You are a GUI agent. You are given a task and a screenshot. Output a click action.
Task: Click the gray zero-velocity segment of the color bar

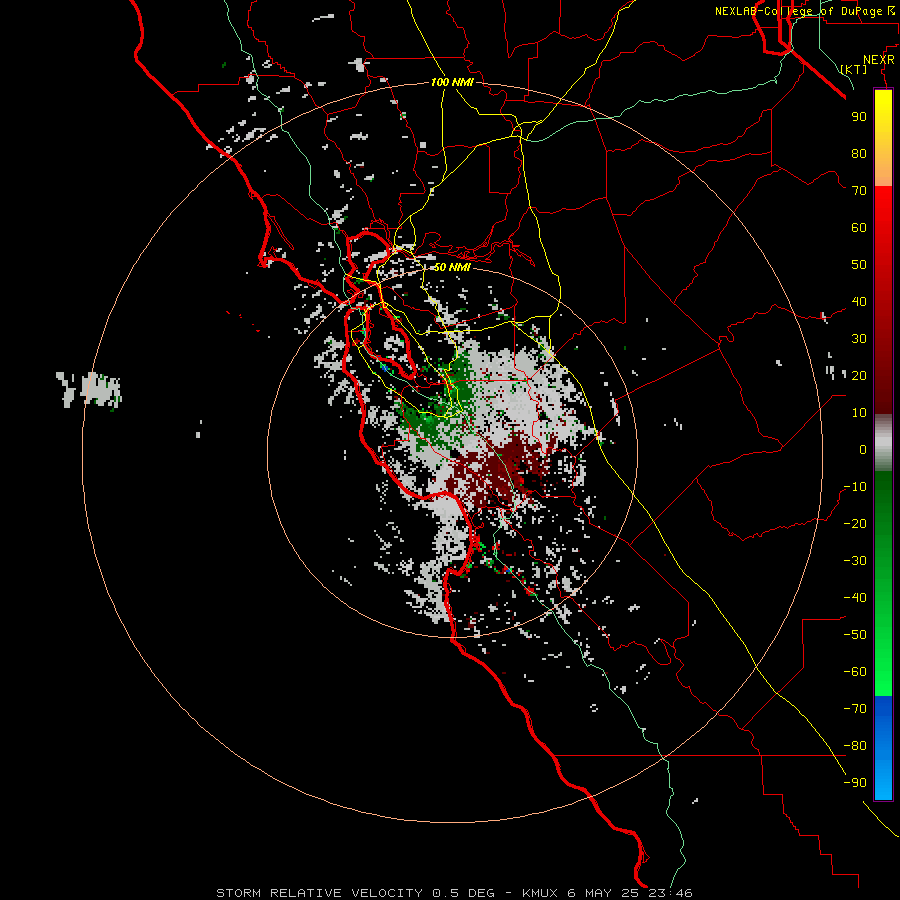tap(883, 443)
